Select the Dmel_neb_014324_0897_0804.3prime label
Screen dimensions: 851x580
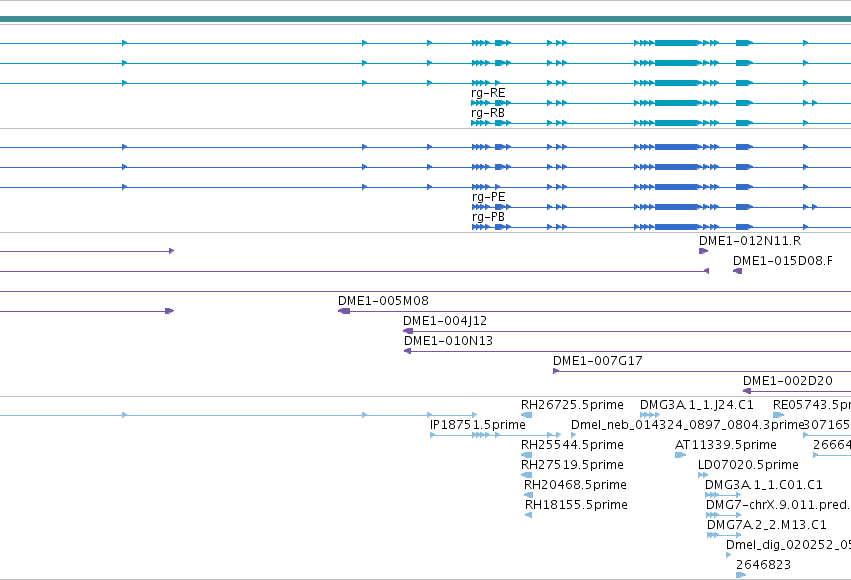click(687, 425)
